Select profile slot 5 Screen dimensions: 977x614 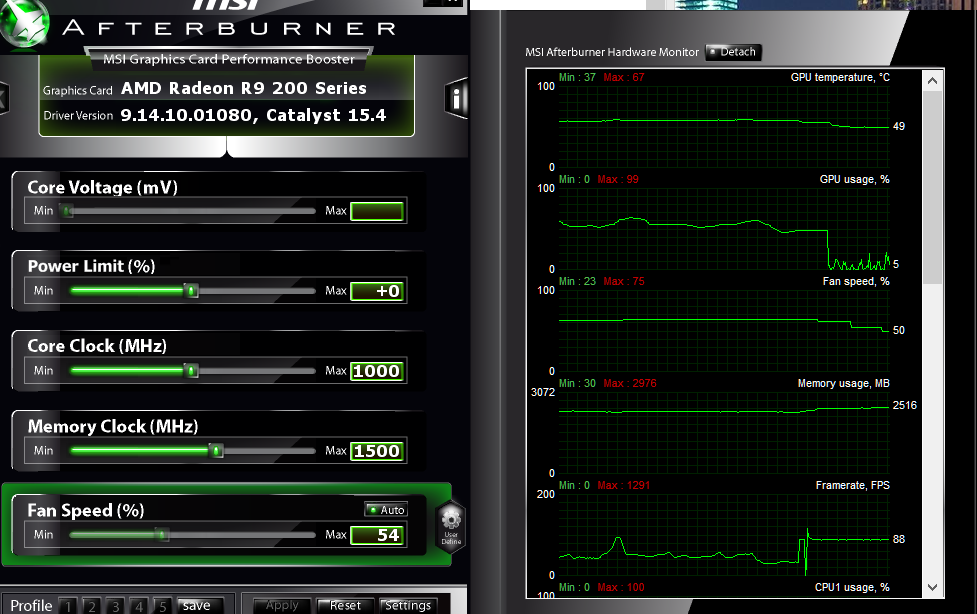click(x=162, y=606)
